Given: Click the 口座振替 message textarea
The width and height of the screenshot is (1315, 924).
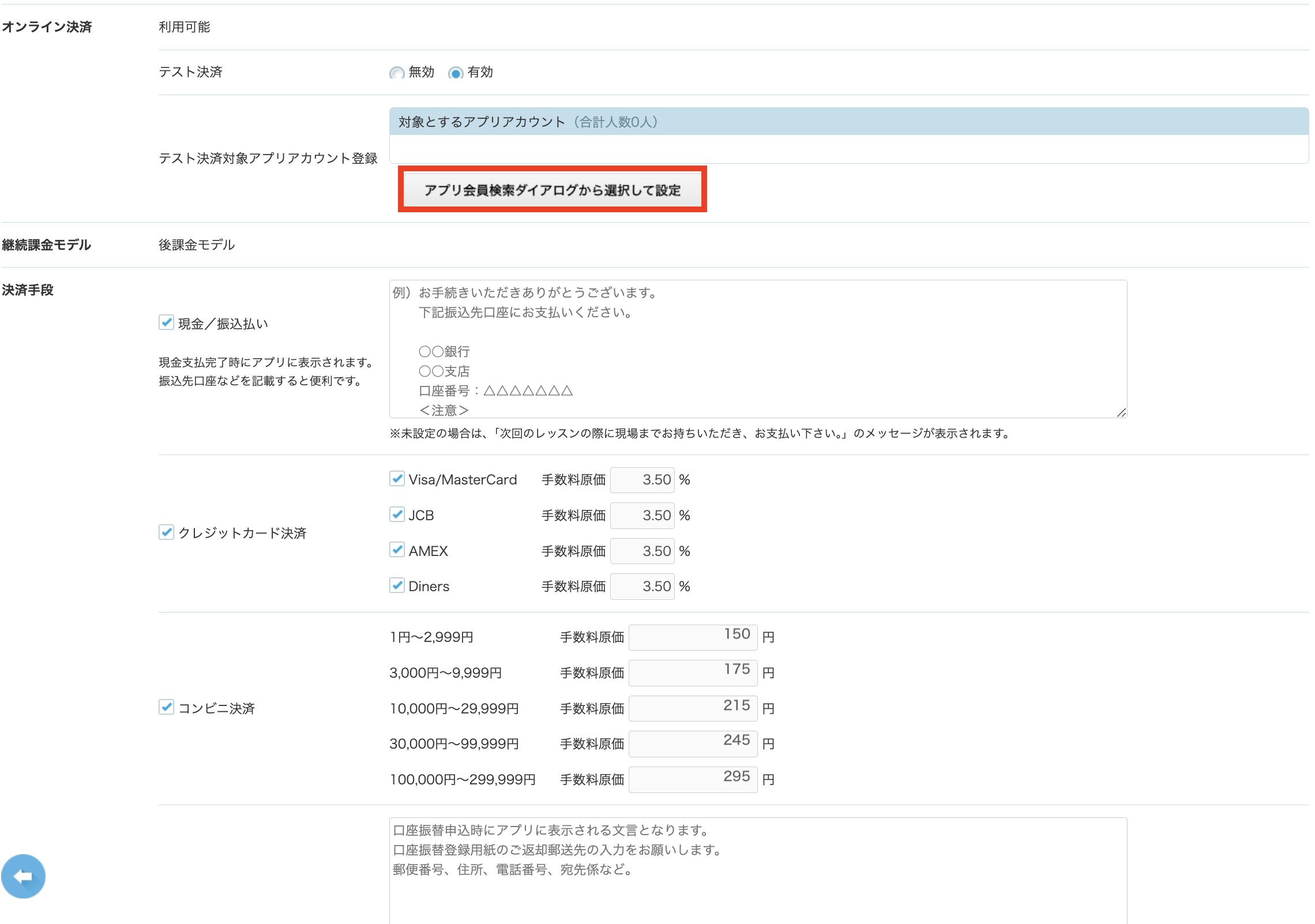Looking at the screenshot, I should tap(758, 871).
